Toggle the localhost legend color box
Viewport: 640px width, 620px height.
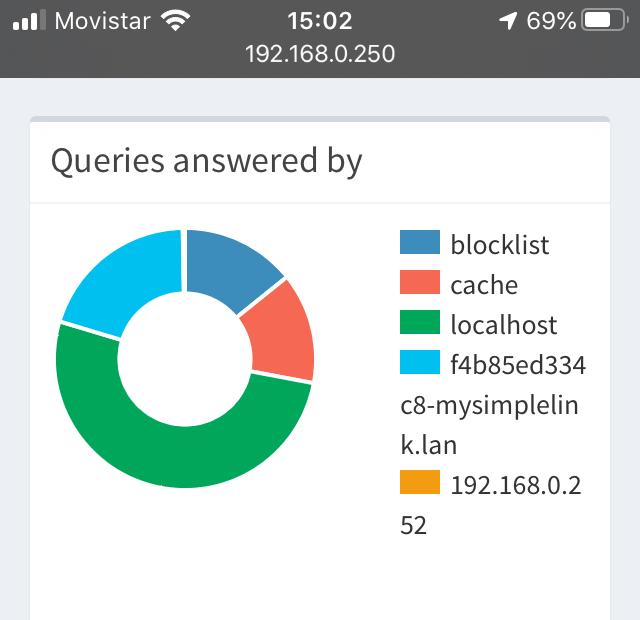[x=420, y=322]
